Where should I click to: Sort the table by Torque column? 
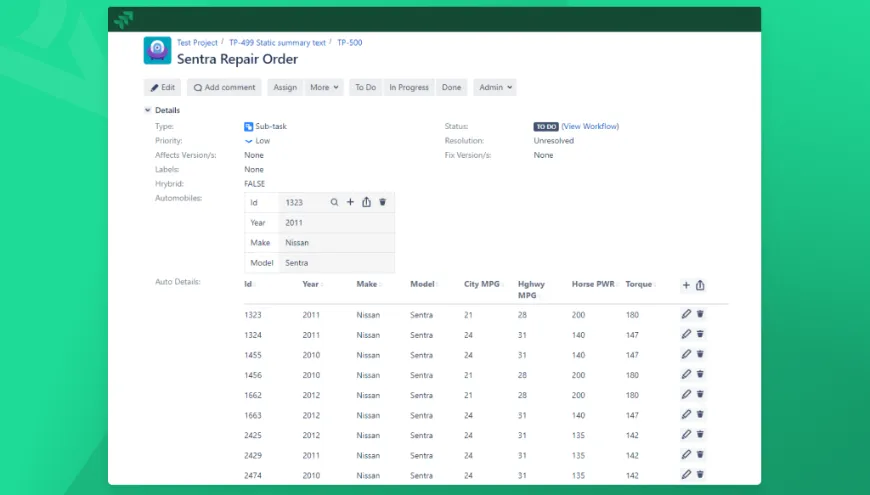tap(639, 284)
